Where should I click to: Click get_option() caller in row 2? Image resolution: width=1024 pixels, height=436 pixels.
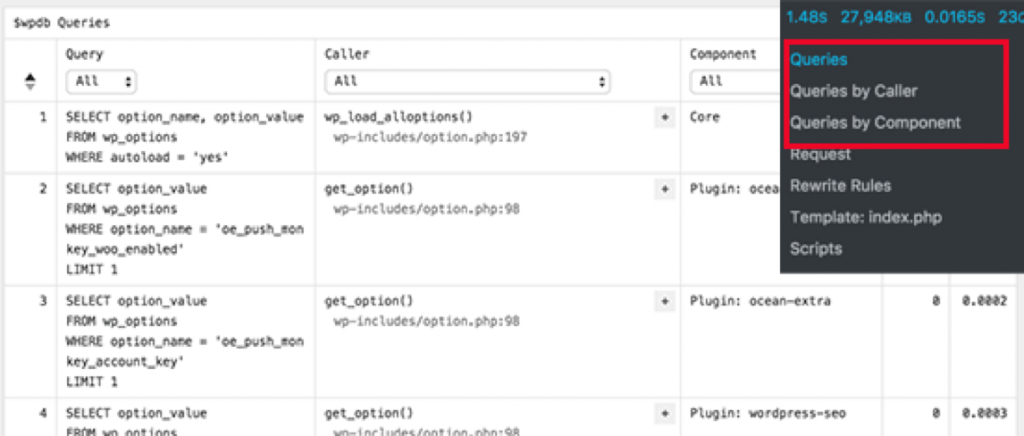(x=369, y=189)
